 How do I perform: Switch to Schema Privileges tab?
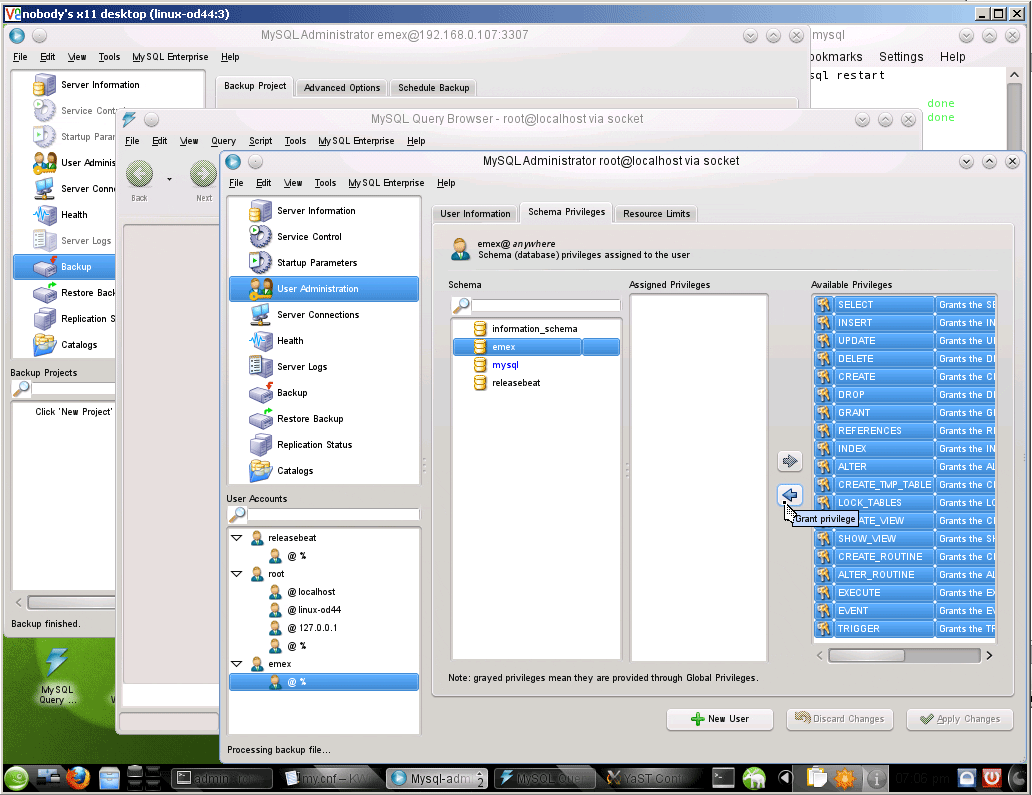point(567,212)
